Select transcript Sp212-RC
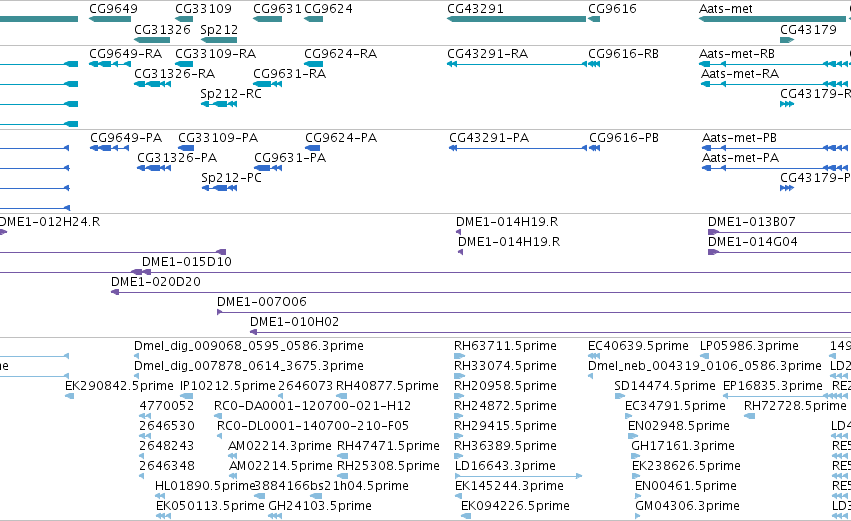851x521 pixels. tap(231, 94)
